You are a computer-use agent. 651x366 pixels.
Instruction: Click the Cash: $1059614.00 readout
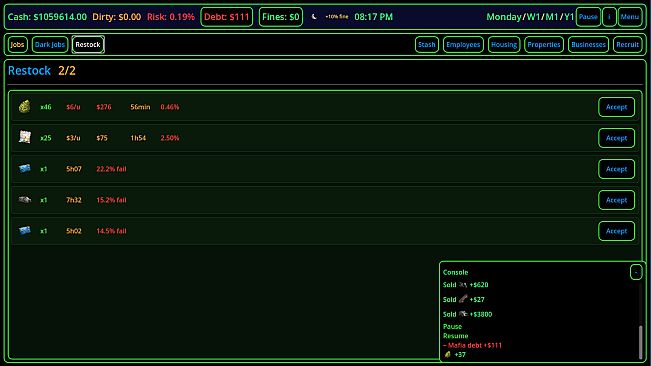point(47,17)
